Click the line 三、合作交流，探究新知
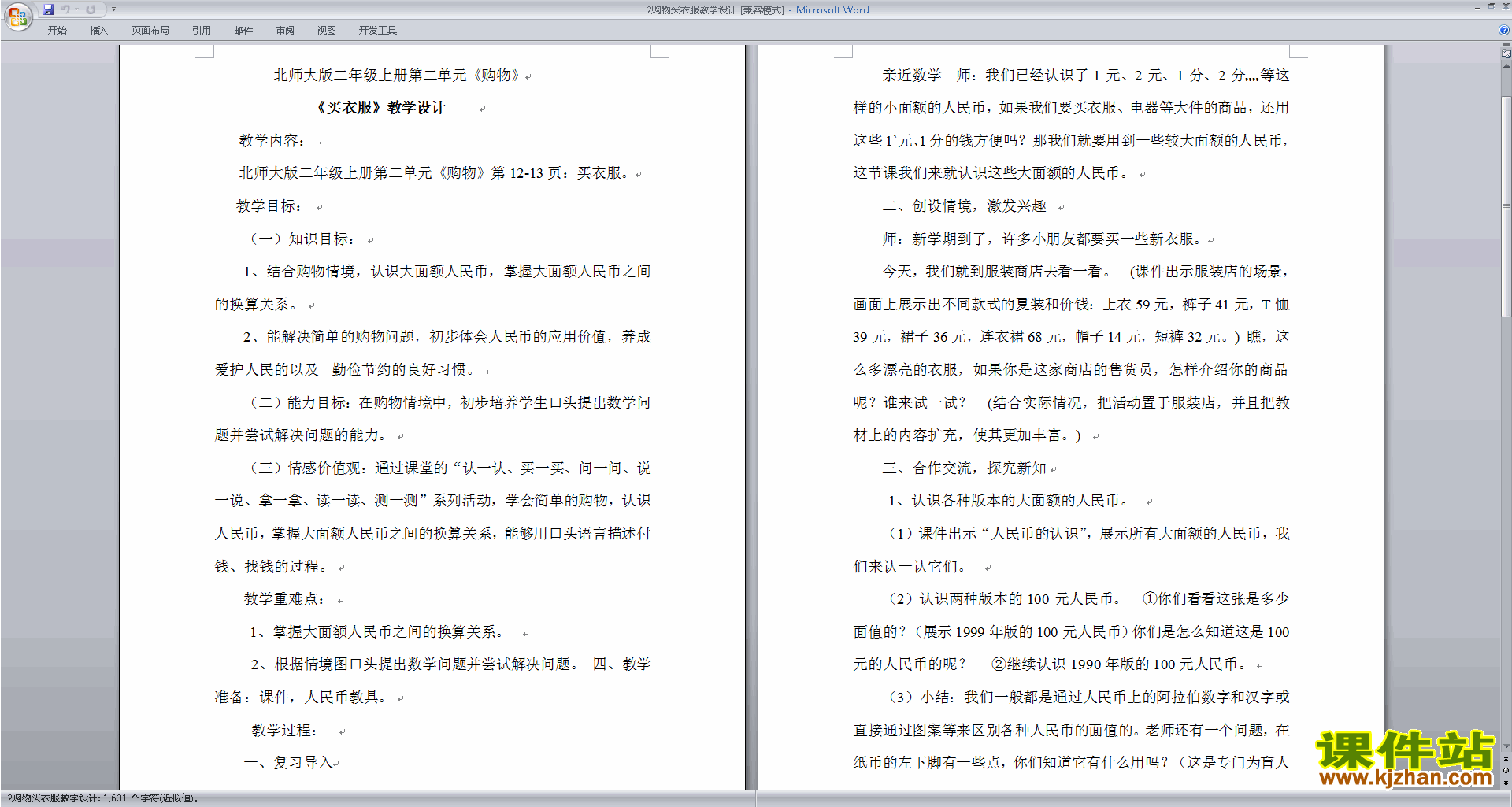1512x807 pixels. coord(965,468)
